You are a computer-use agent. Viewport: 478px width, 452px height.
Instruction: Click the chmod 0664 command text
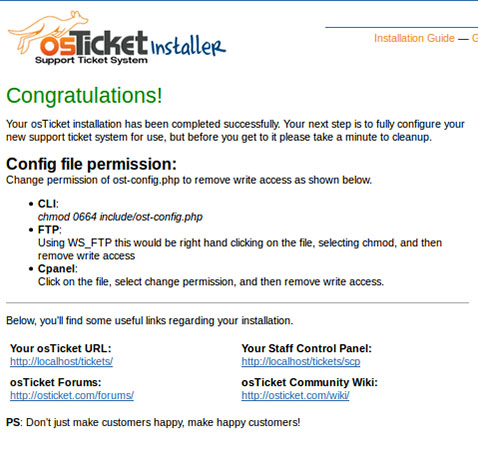click(x=120, y=217)
